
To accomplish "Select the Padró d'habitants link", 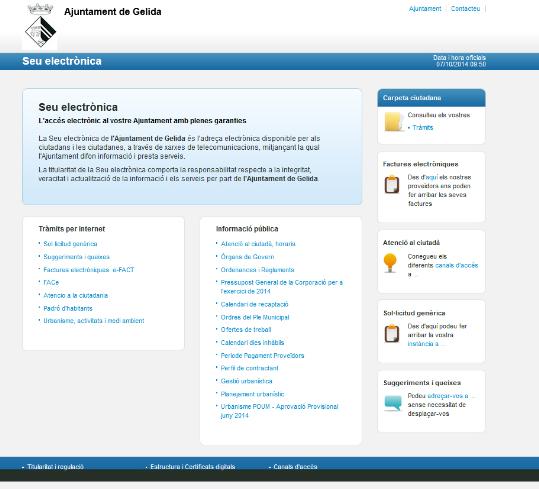I will click(x=68, y=308).
